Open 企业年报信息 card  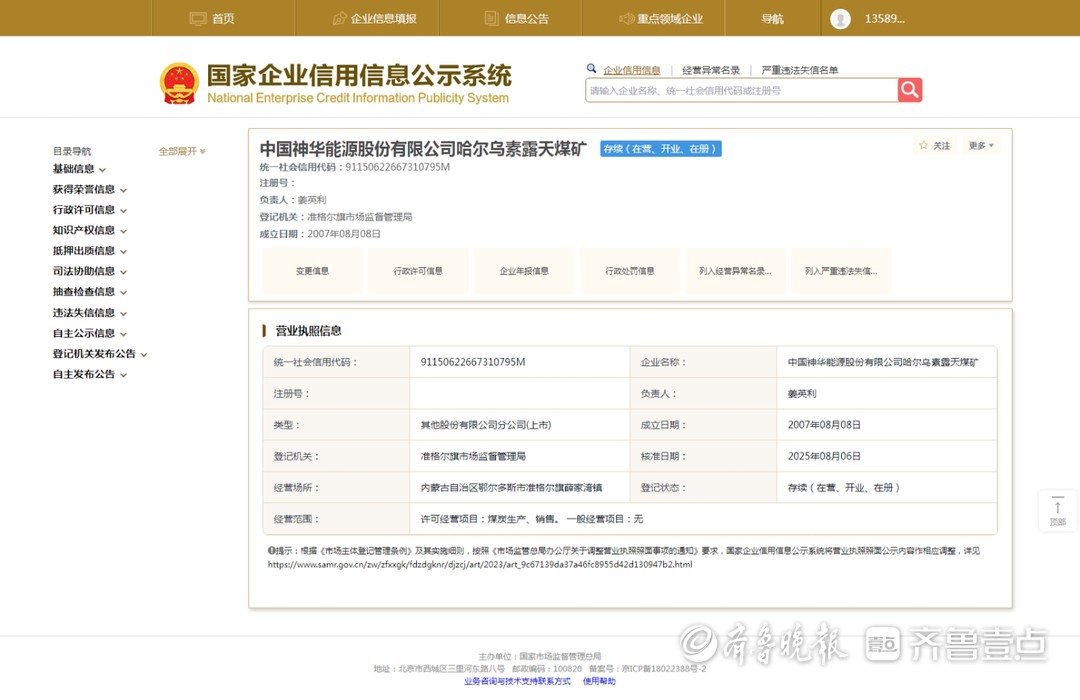524,271
